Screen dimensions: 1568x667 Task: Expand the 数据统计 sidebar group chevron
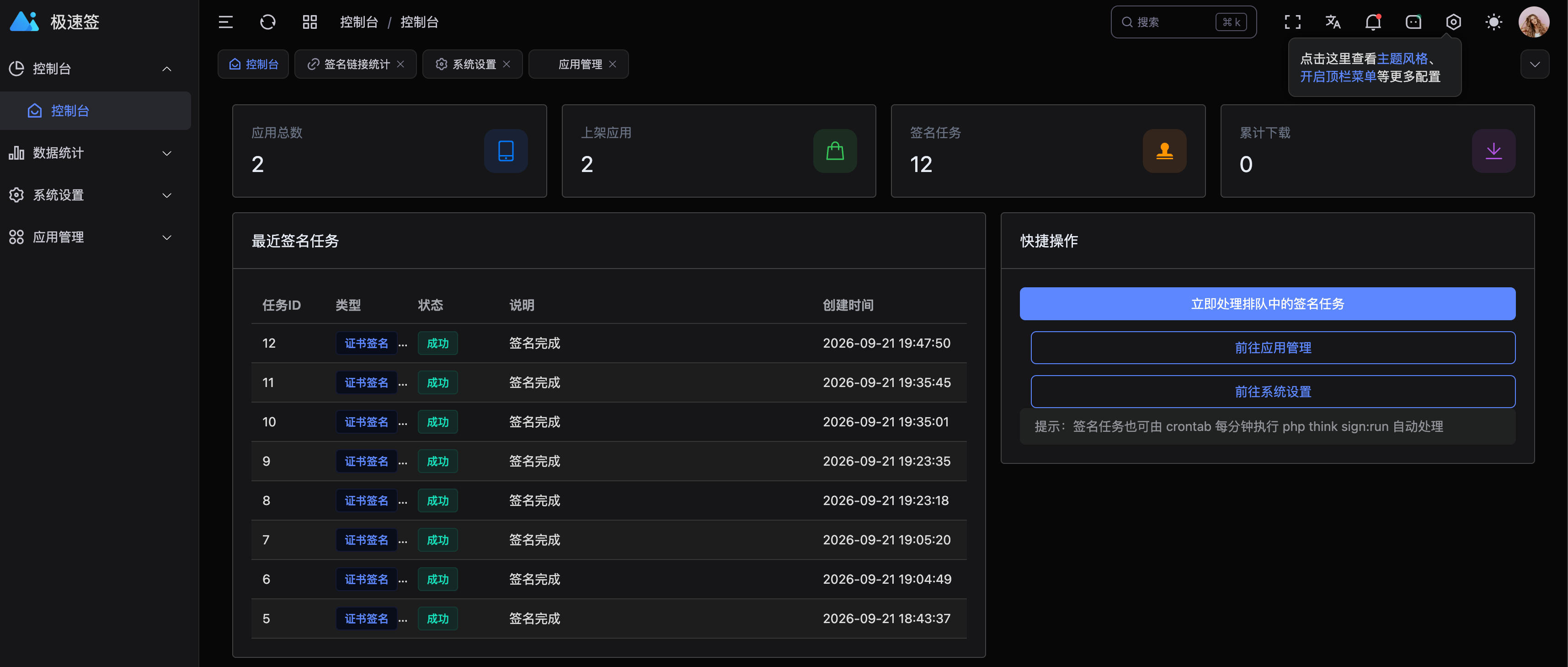[167, 154]
